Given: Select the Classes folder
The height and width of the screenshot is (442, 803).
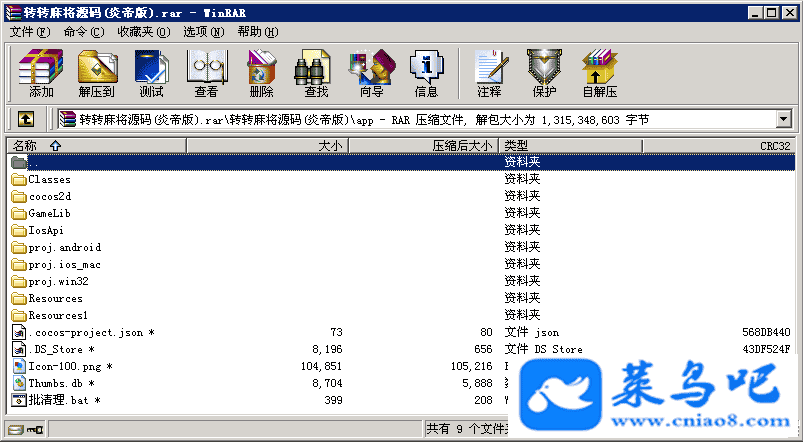Looking at the screenshot, I should coord(49,180).
